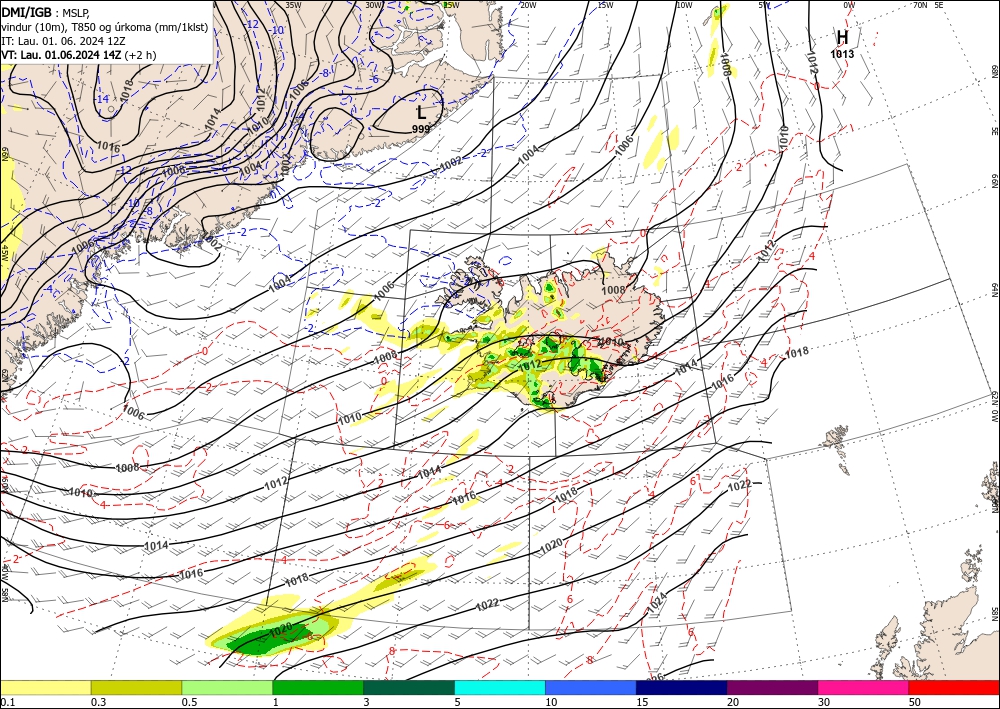
Task: Click the yellow 0.1–0.3 legend color band
Action: 45,687
